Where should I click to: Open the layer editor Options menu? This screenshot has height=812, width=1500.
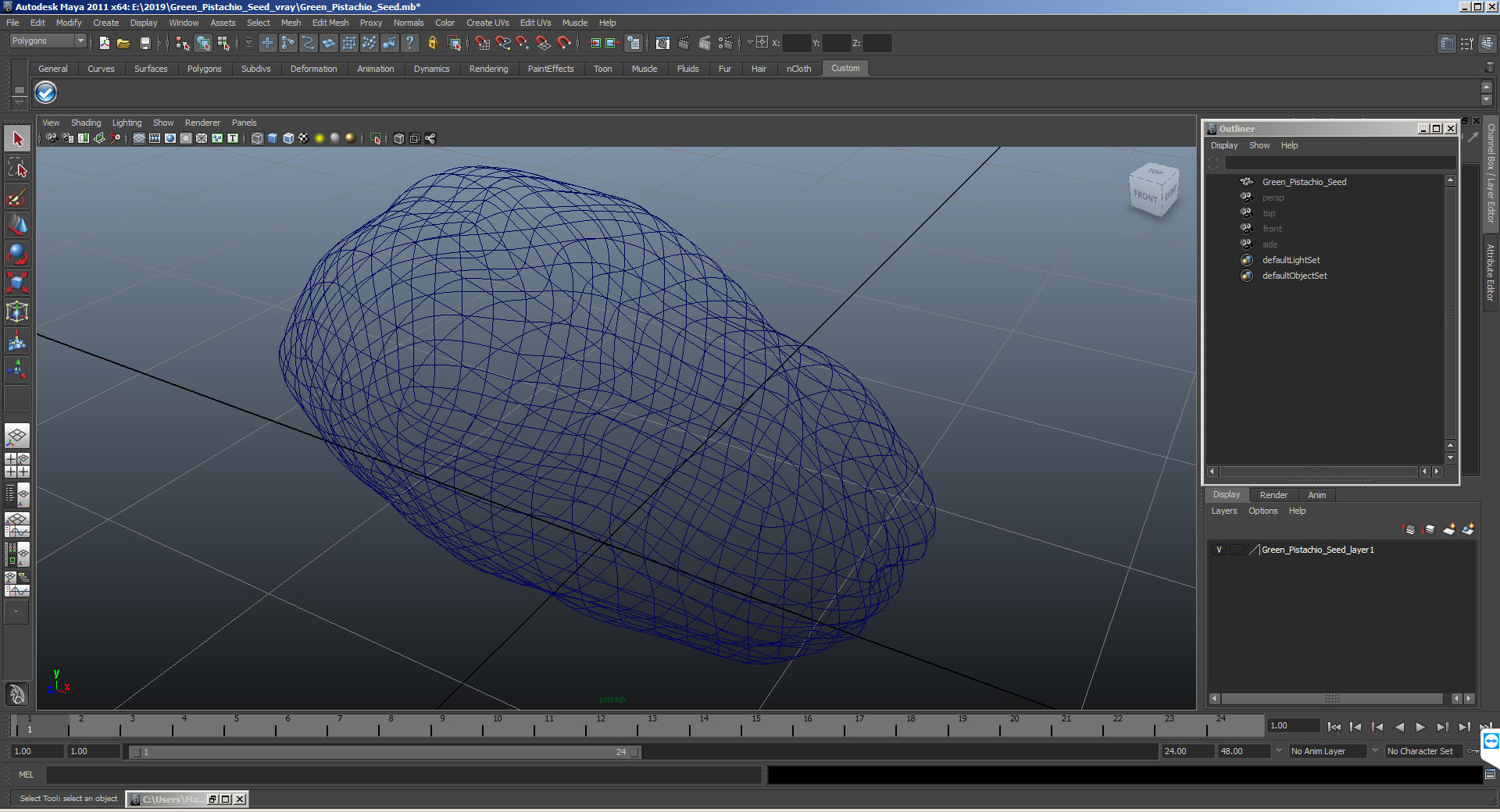(1262, 511)
